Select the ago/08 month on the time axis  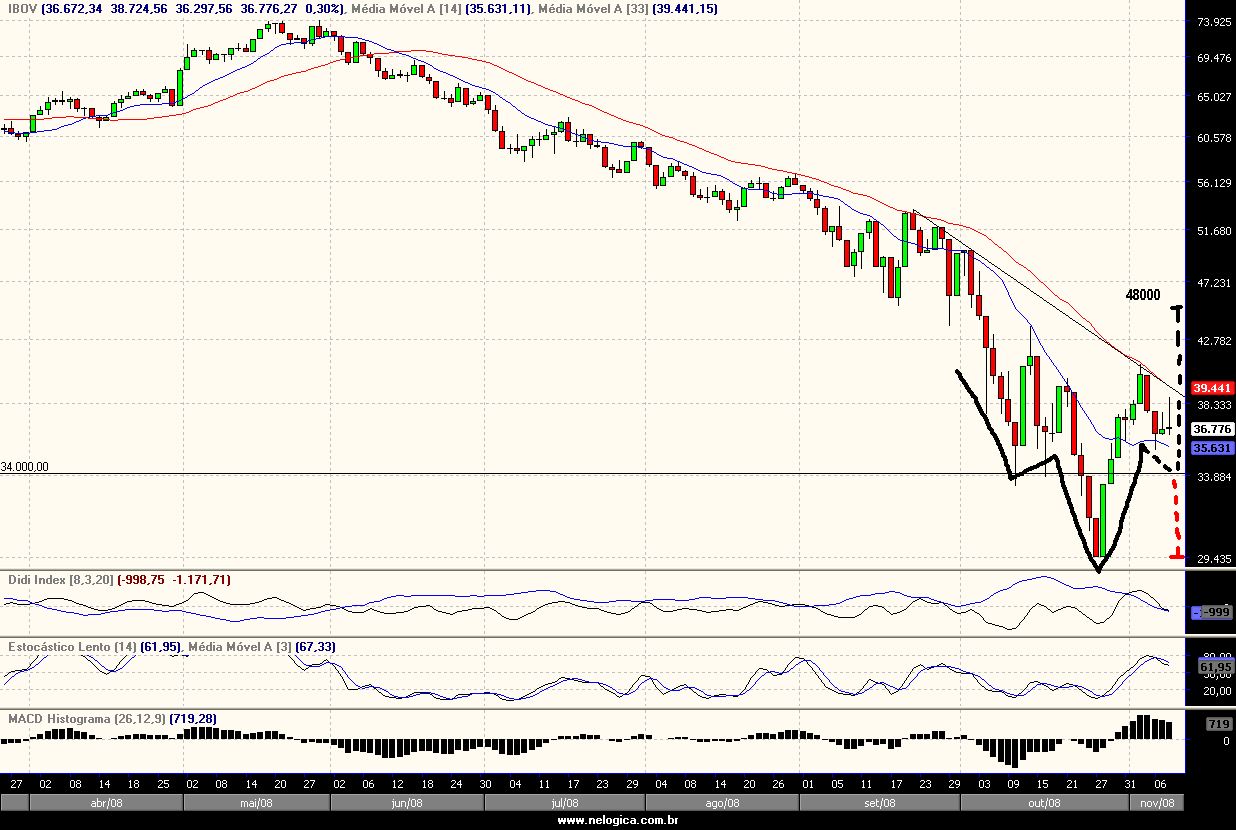(722, 803)
